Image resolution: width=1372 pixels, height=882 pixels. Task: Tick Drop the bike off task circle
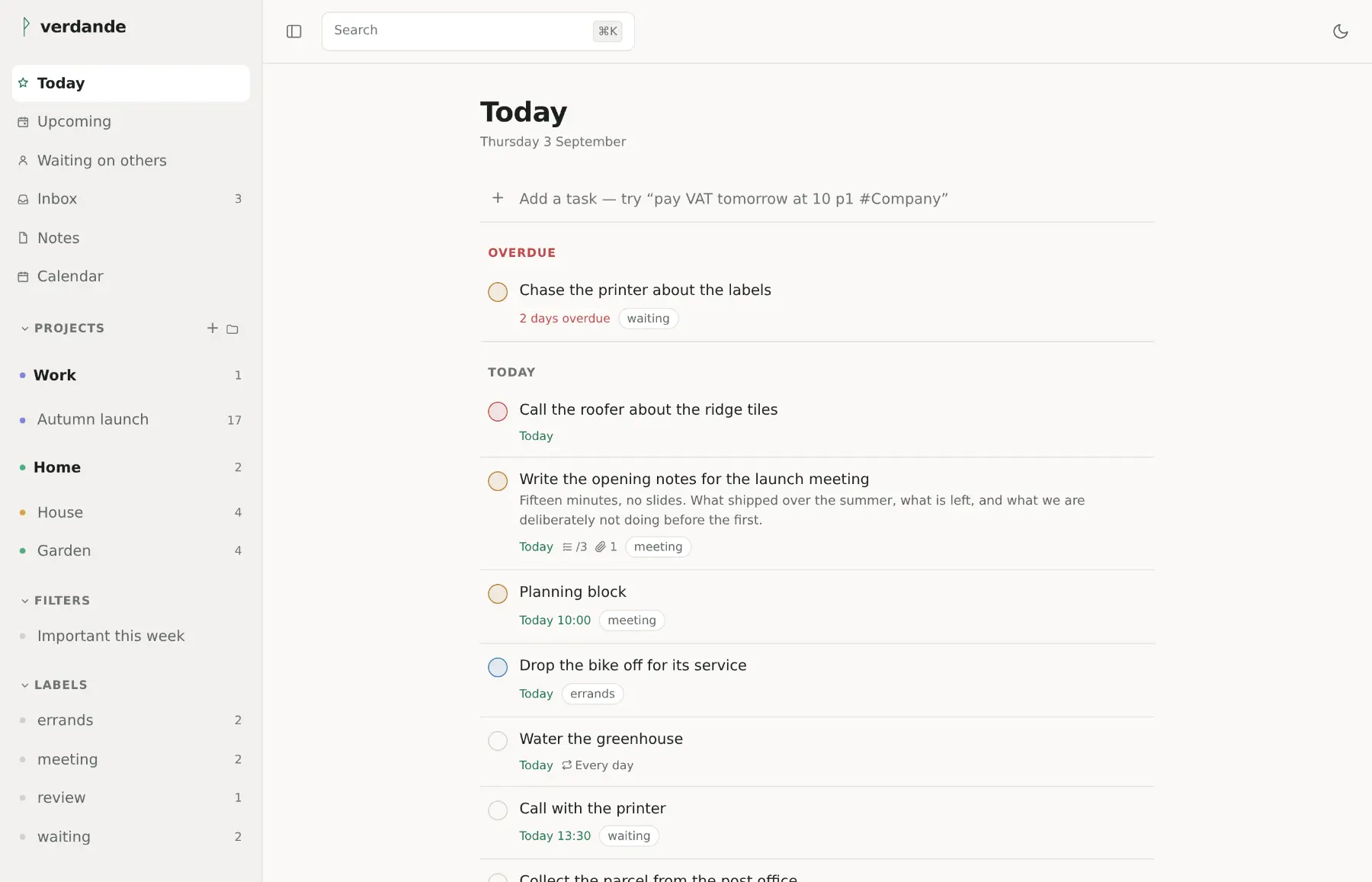tap(498, 667)
